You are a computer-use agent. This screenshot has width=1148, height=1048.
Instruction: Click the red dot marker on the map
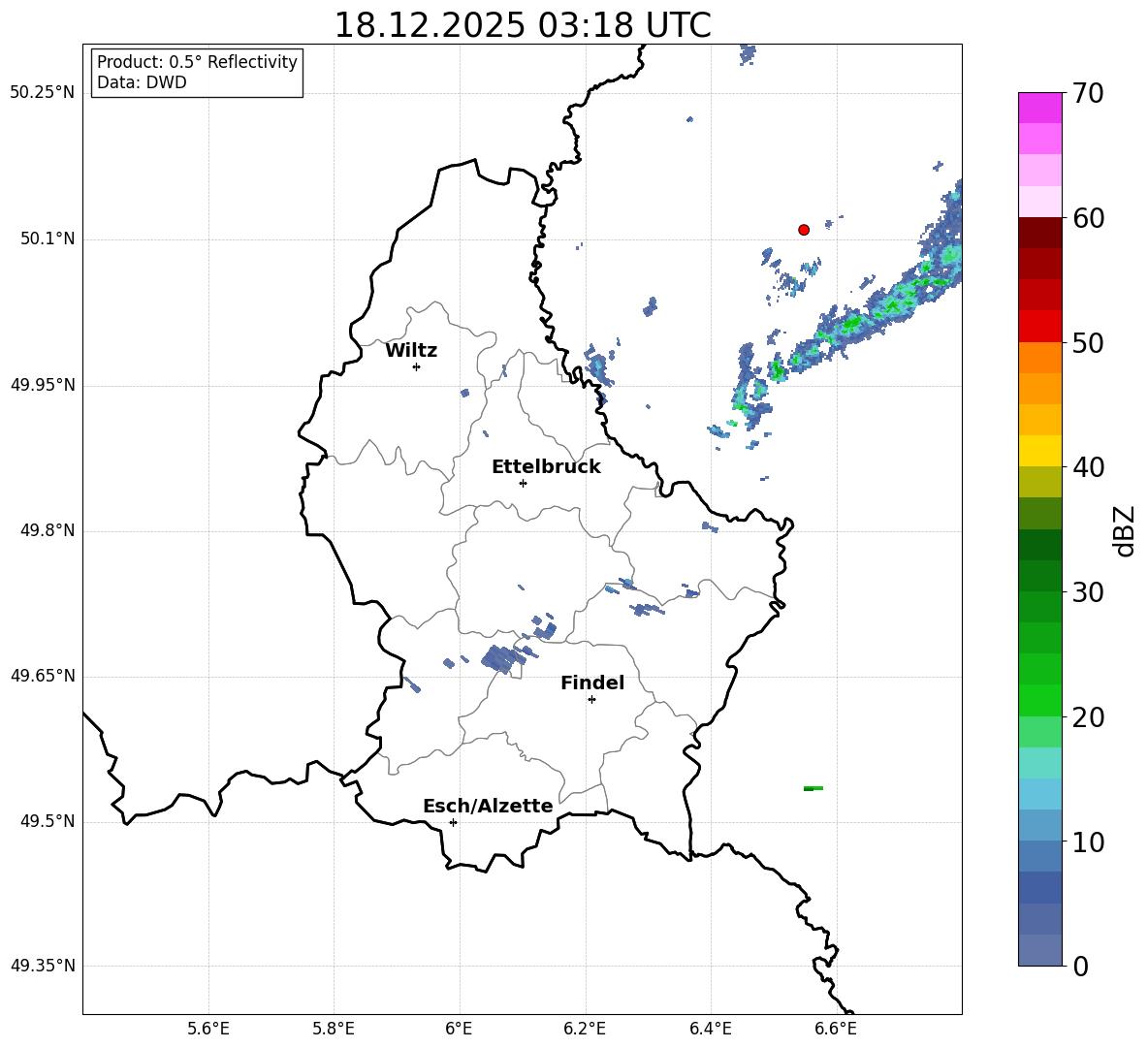[804, 230]
